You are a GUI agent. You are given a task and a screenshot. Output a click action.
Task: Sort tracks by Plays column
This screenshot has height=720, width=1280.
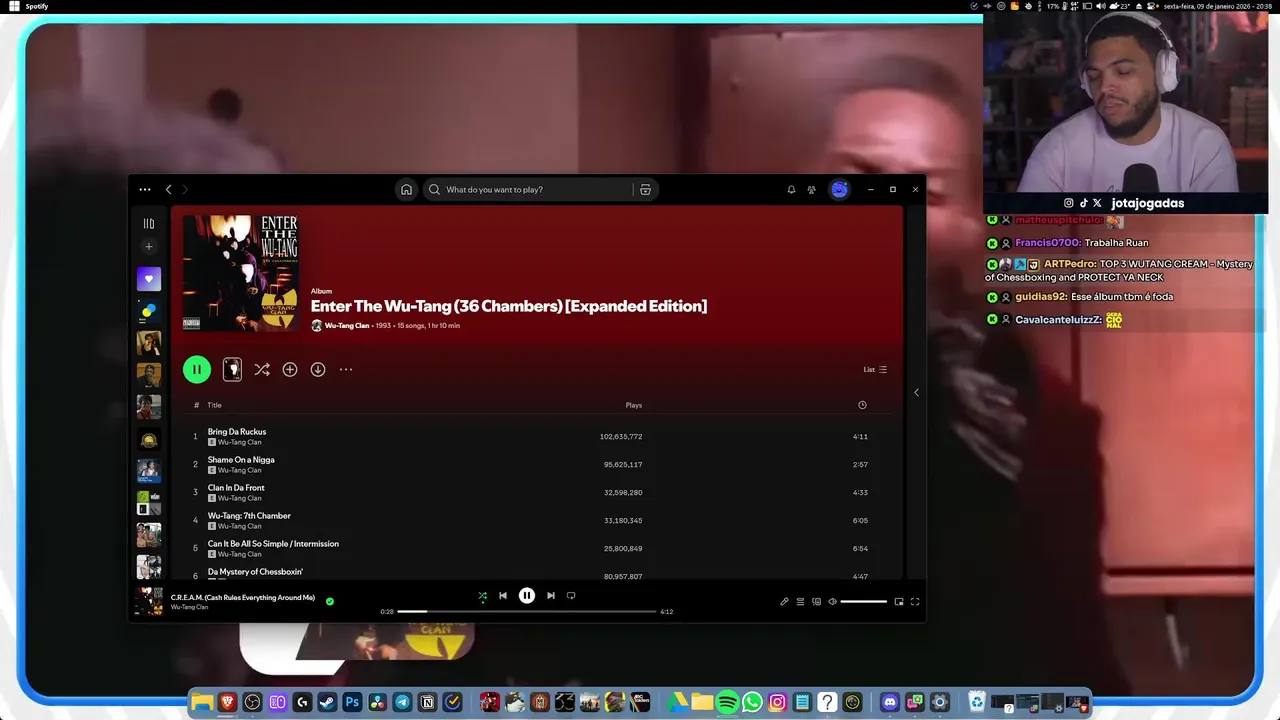point(634,405)
